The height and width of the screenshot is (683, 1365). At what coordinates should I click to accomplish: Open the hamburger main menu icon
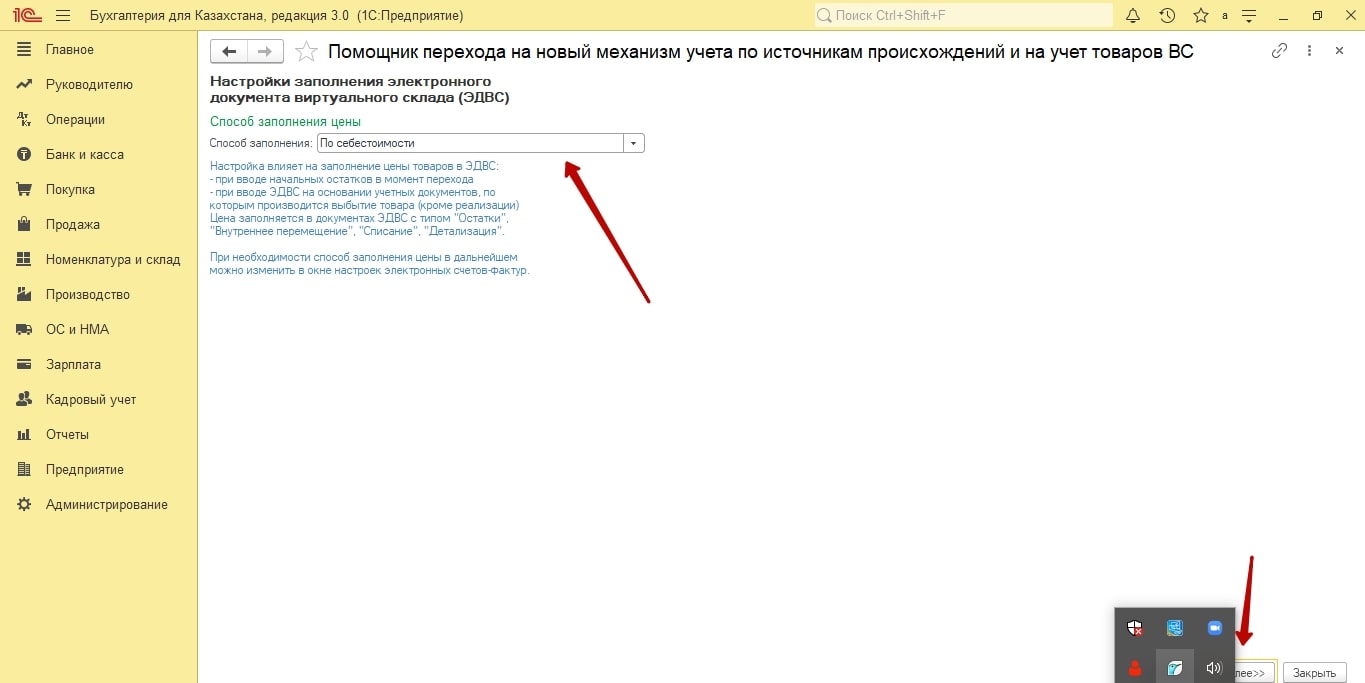pos(63,16)
